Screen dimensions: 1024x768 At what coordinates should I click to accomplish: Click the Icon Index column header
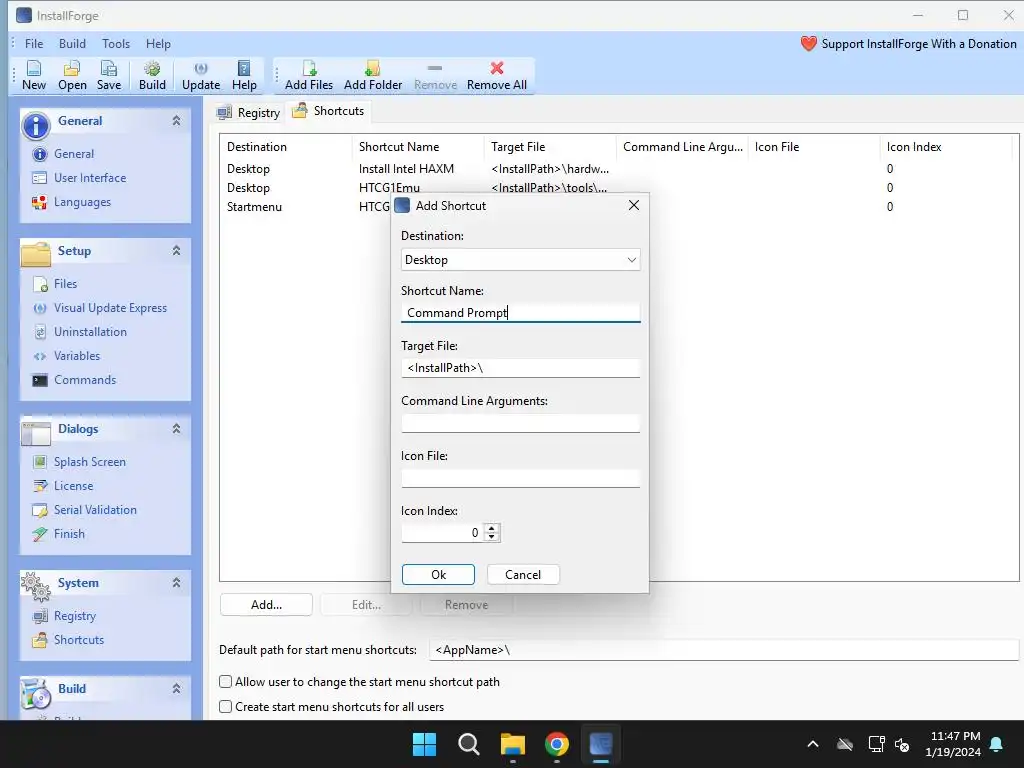pyautogui.click(x=946, y=147)
